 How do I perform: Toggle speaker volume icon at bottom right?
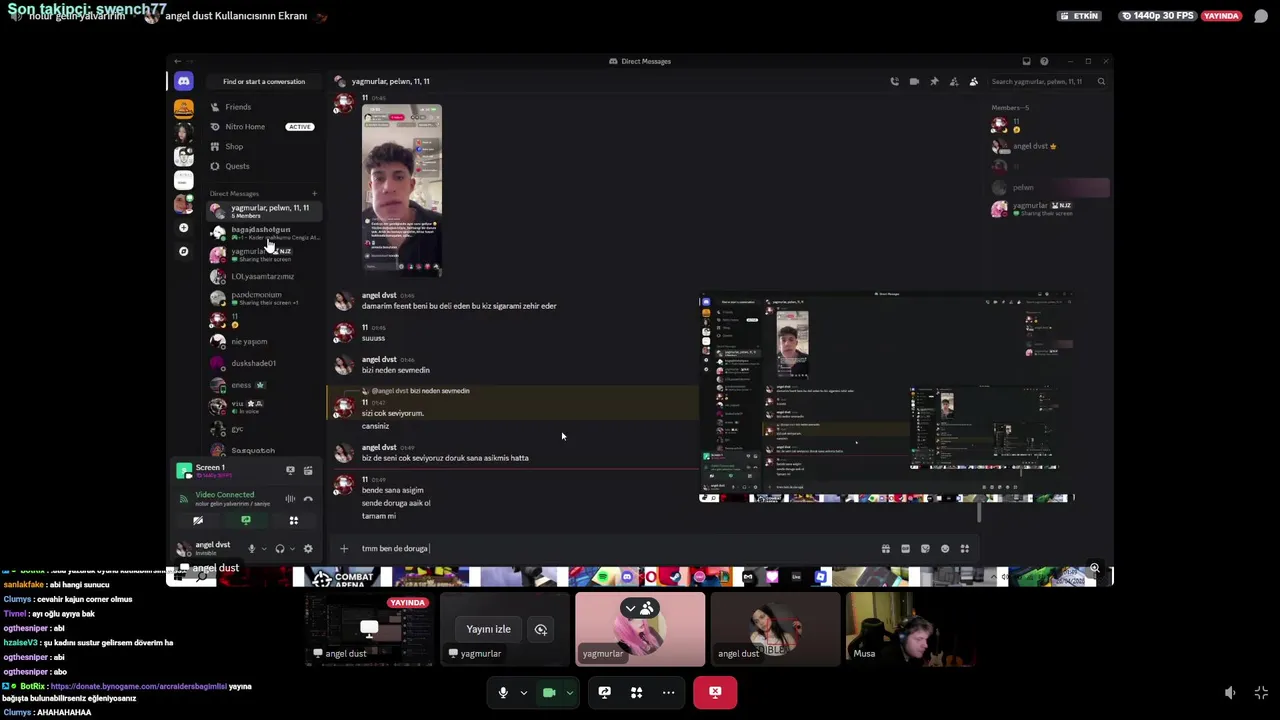click(1230, 692)
